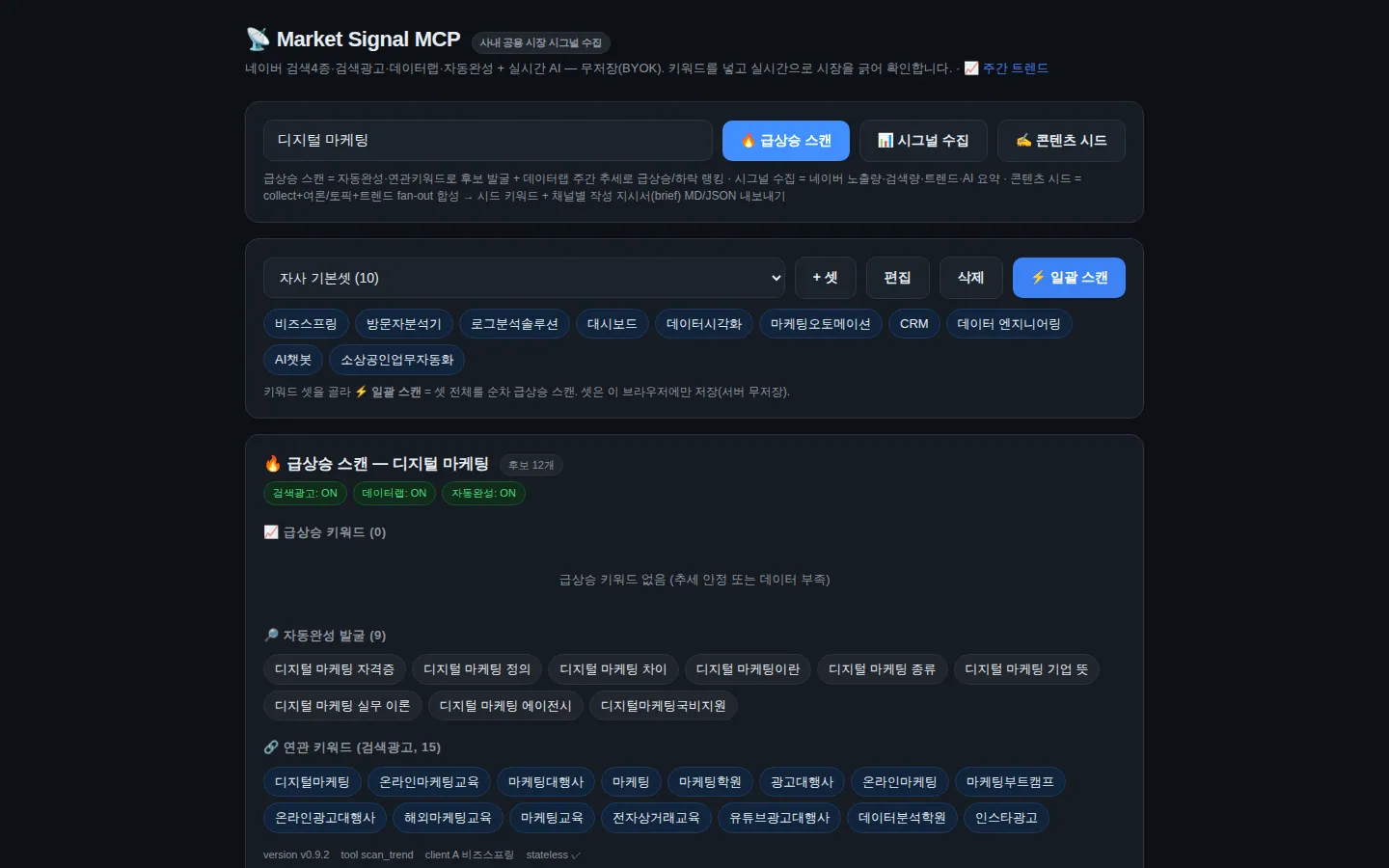
Task: Select the 디지털 마케팅 정의 autocomplete chip
Action: (x=477, y=669)
